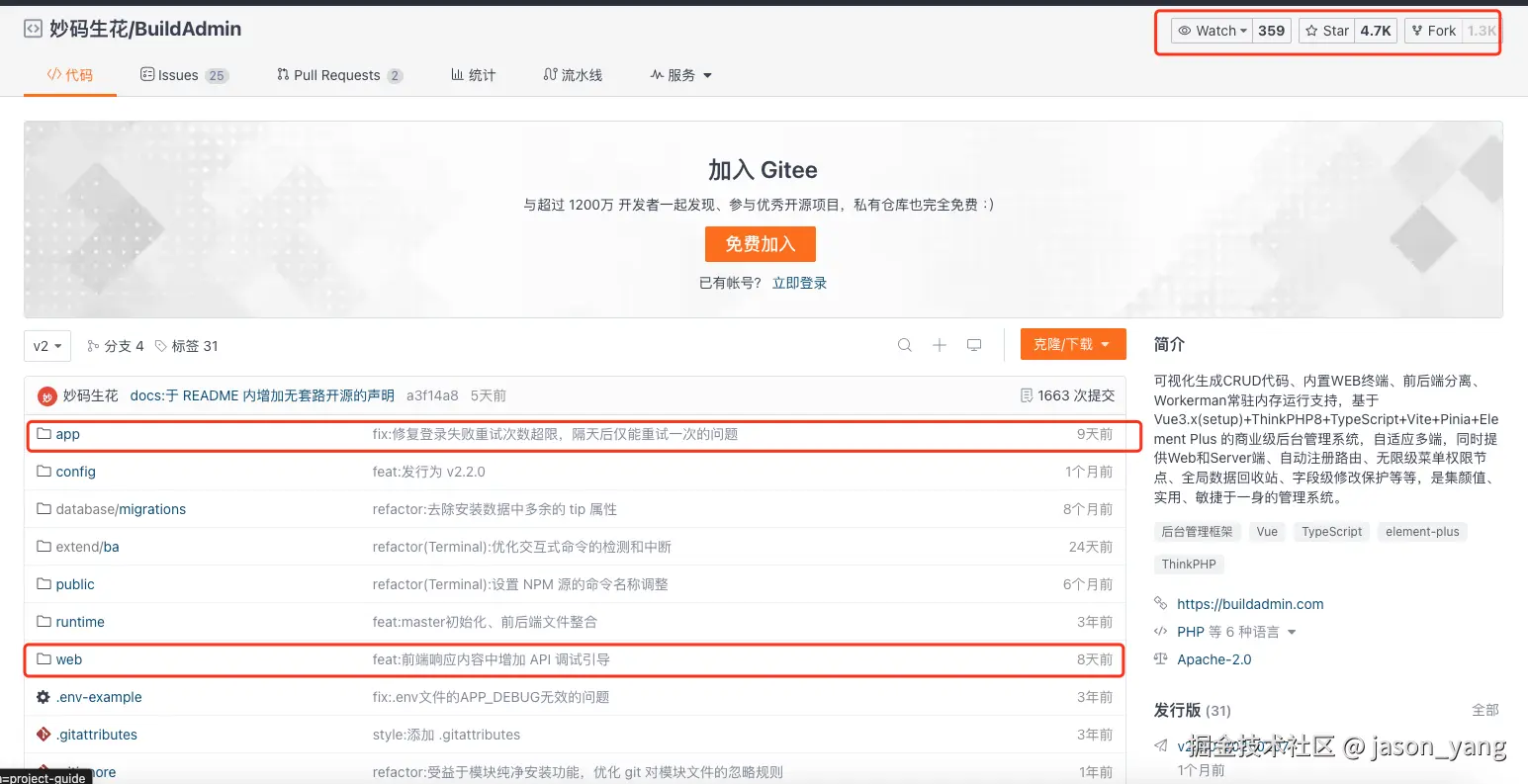The image size is (1528, 784).
Task: Open the Apache-2.0 license link
Action: tap(1213, 659)
